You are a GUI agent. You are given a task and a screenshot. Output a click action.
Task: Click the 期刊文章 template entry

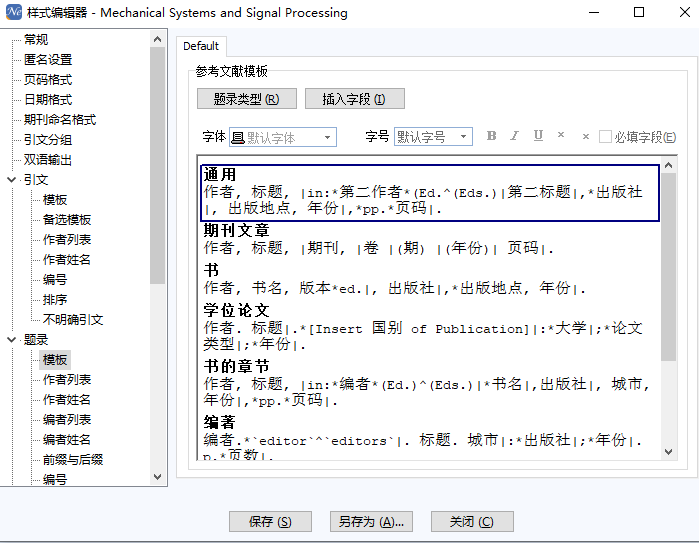[236, 230]
